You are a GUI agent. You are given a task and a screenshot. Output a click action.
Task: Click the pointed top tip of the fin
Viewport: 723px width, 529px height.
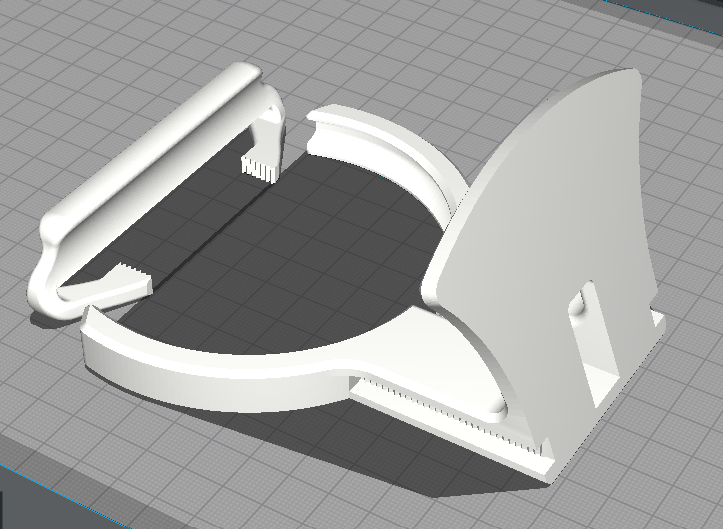click(x=630, y=75)
